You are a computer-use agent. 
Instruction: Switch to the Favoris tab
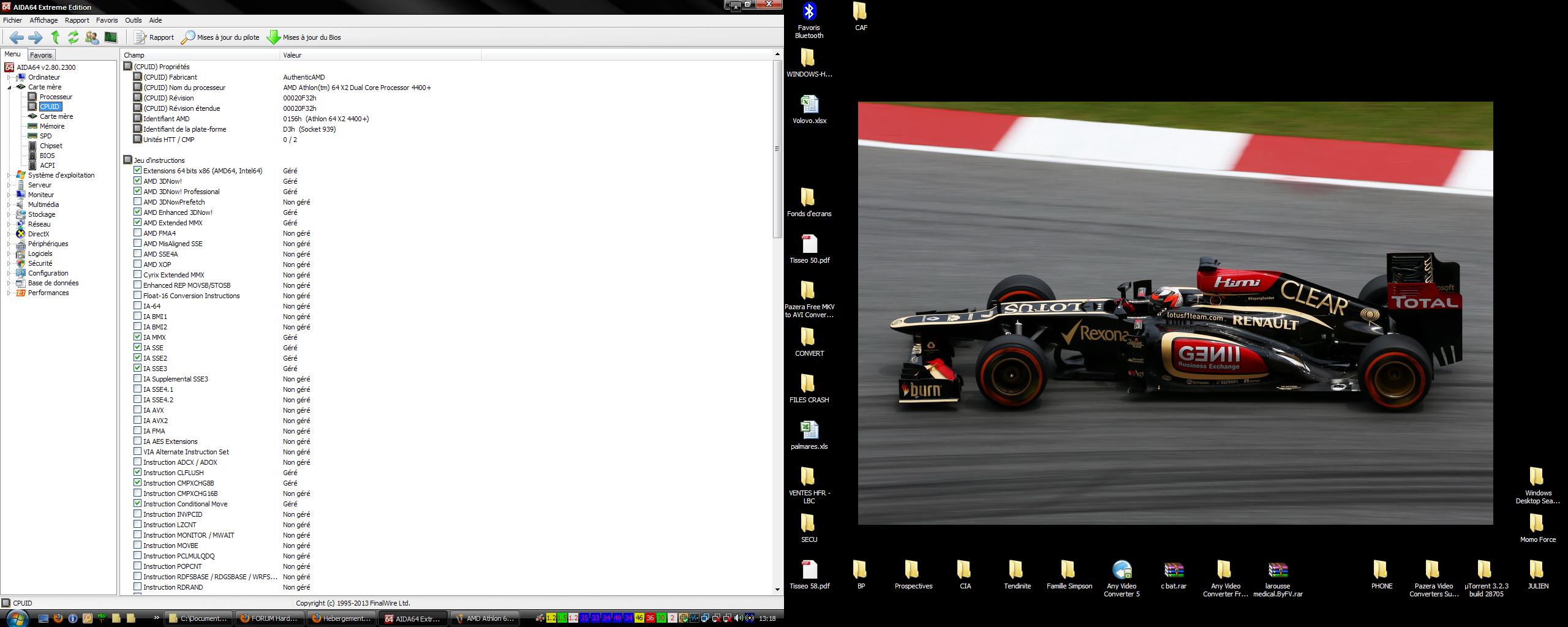pos(41,55)
